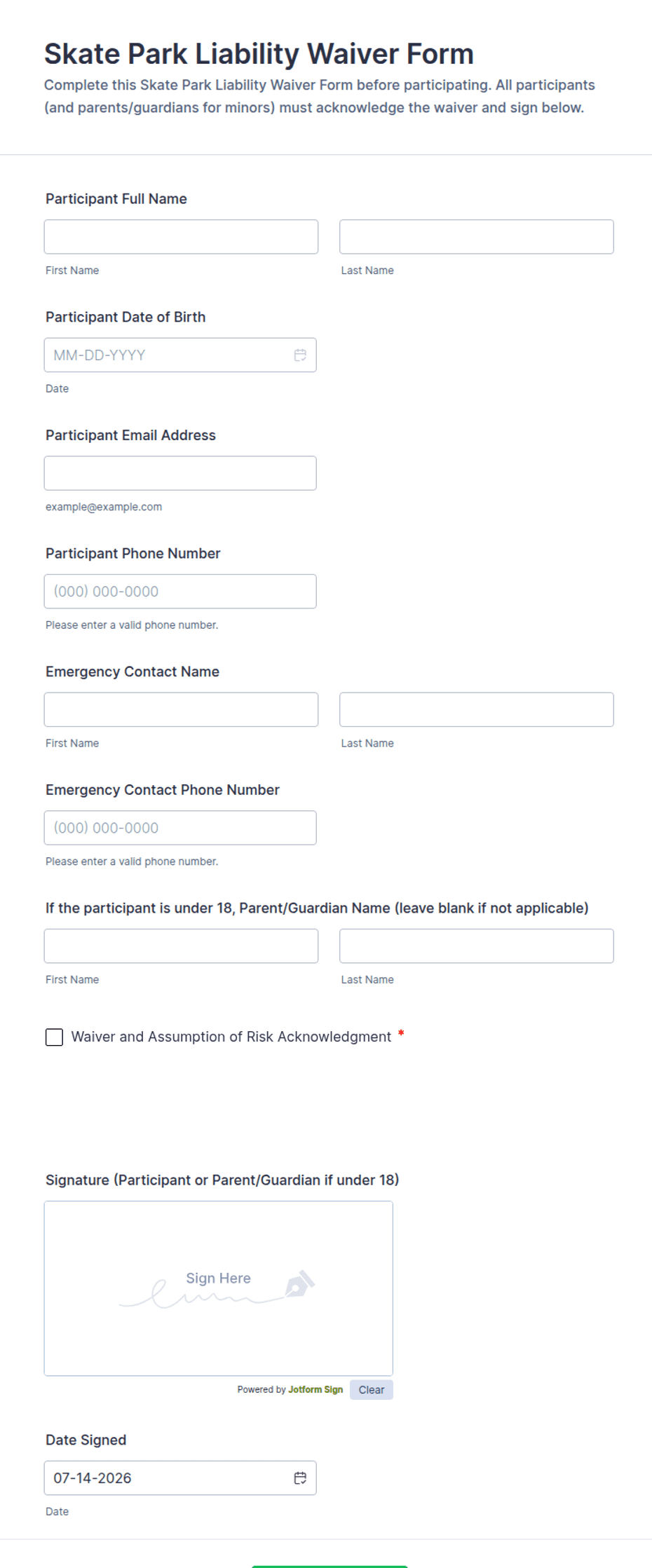
Task: Focus Parent/Guardian First Name field
Action: 181,946
